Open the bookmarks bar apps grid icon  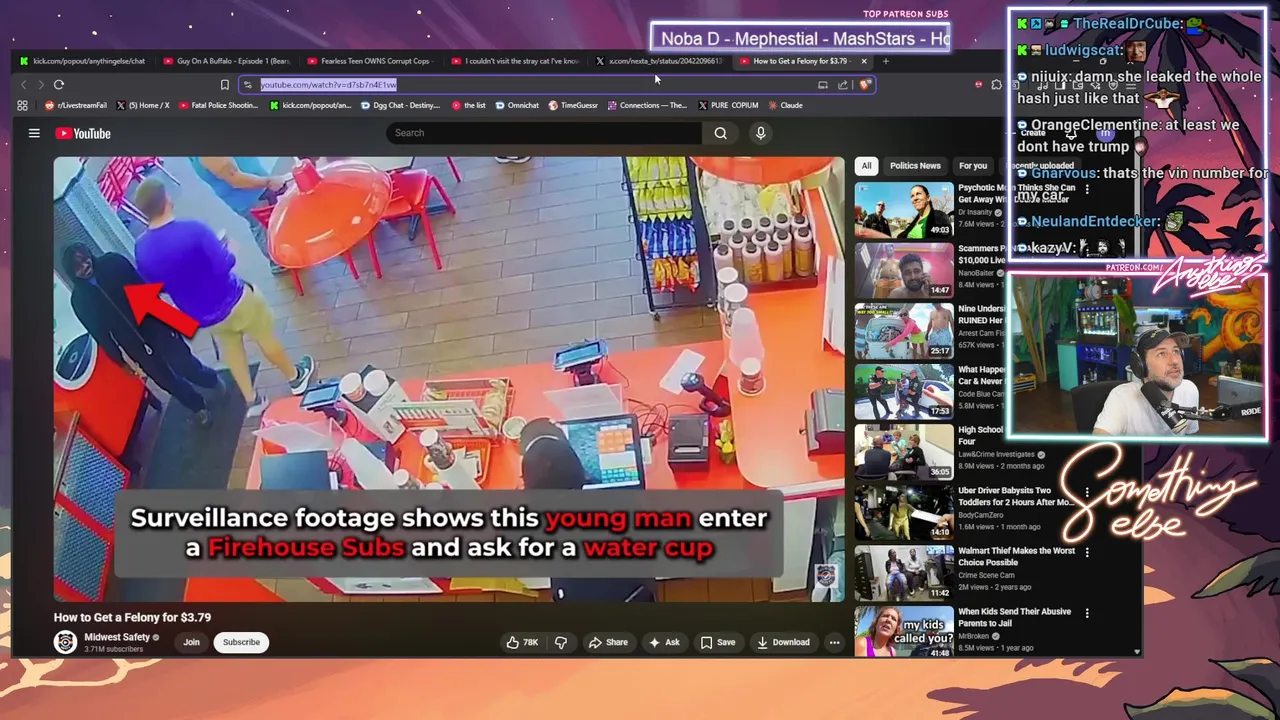point(22,105)
